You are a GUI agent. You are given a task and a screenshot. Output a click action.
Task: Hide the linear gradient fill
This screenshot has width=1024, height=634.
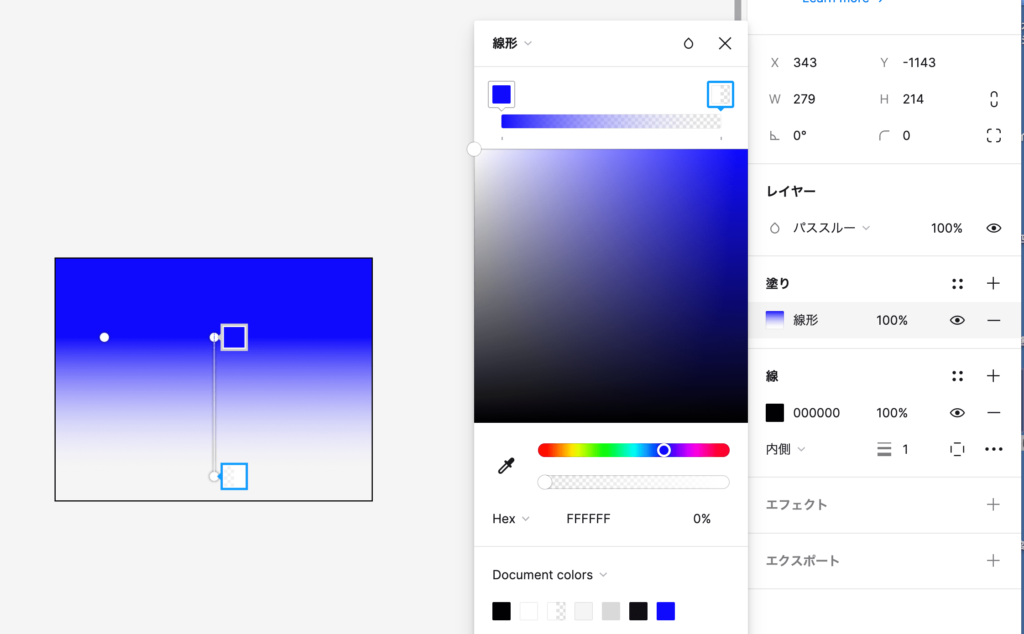pyautogui.click(x=957, y=320)
